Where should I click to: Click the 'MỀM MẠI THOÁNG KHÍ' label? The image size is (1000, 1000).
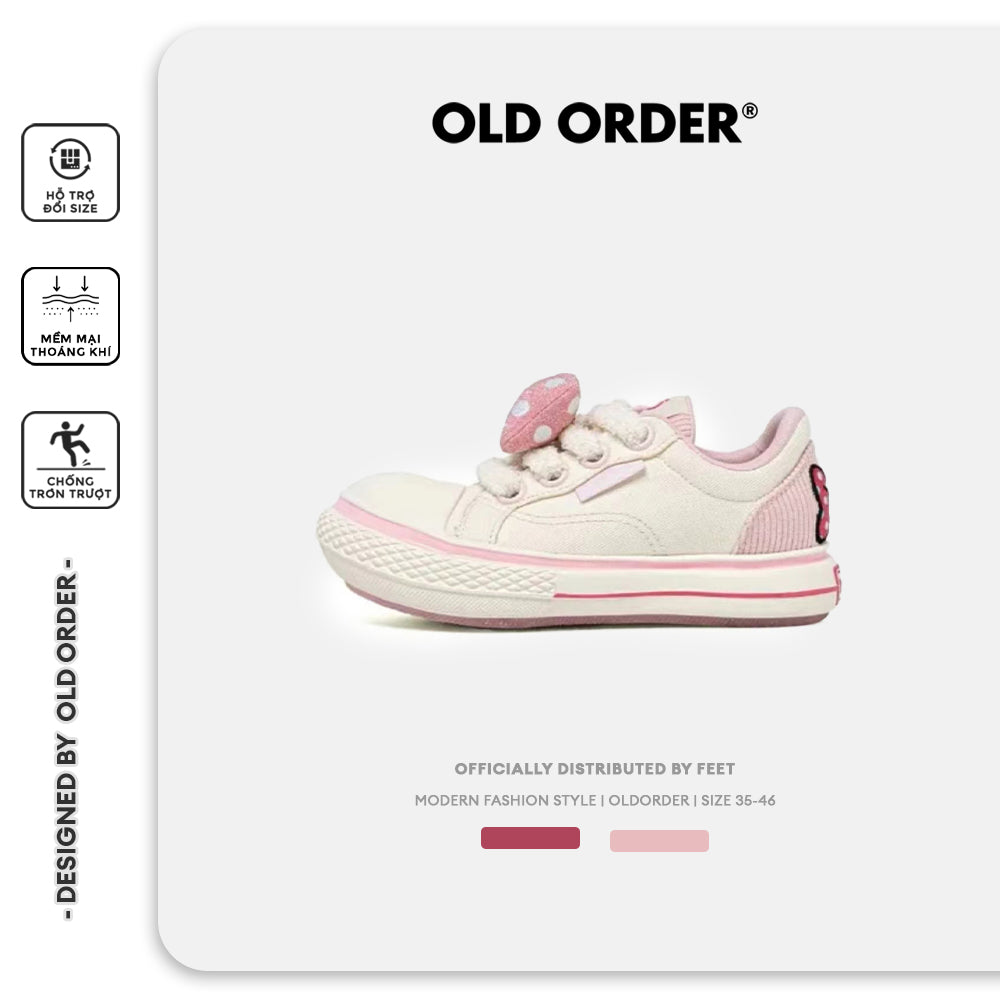coord(70,345)
